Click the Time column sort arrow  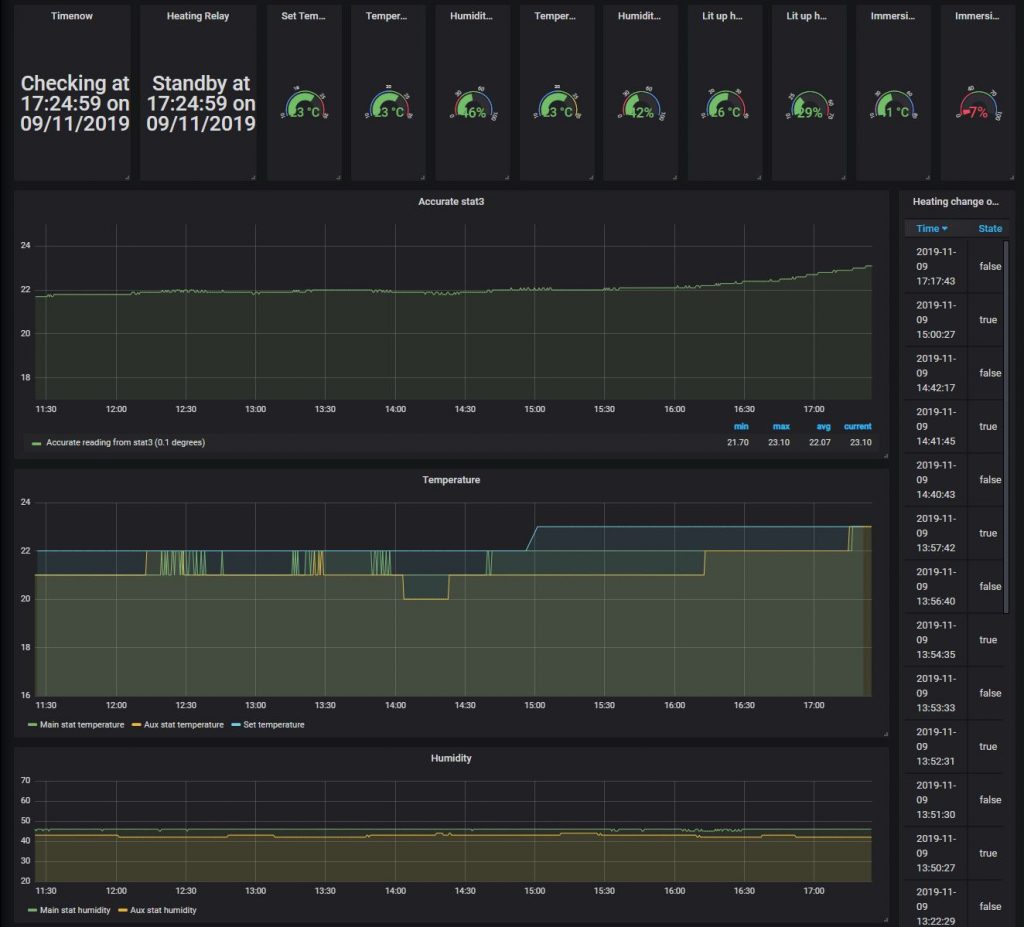pos(944,229)
